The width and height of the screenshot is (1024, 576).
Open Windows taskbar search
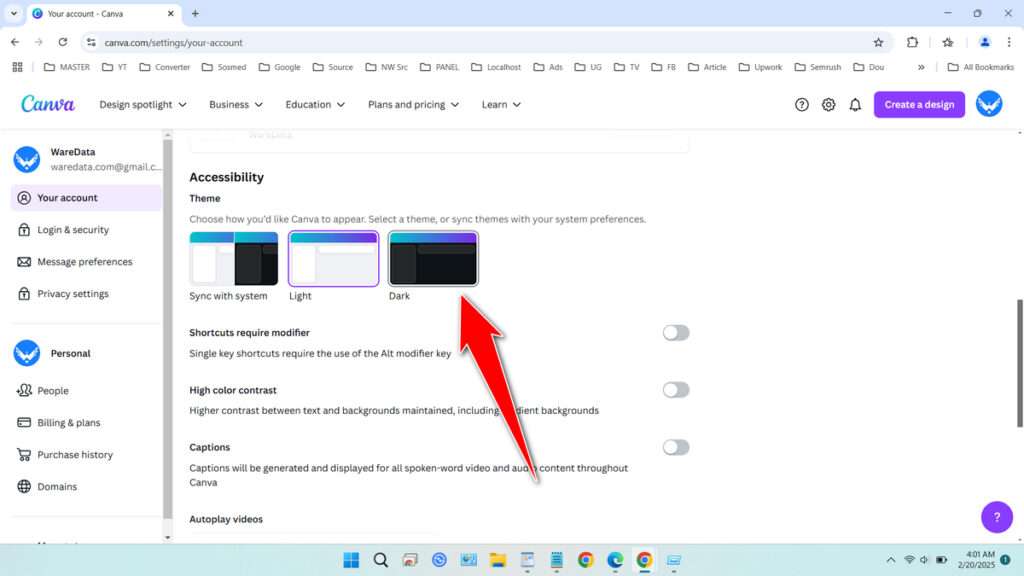point(381,560)
